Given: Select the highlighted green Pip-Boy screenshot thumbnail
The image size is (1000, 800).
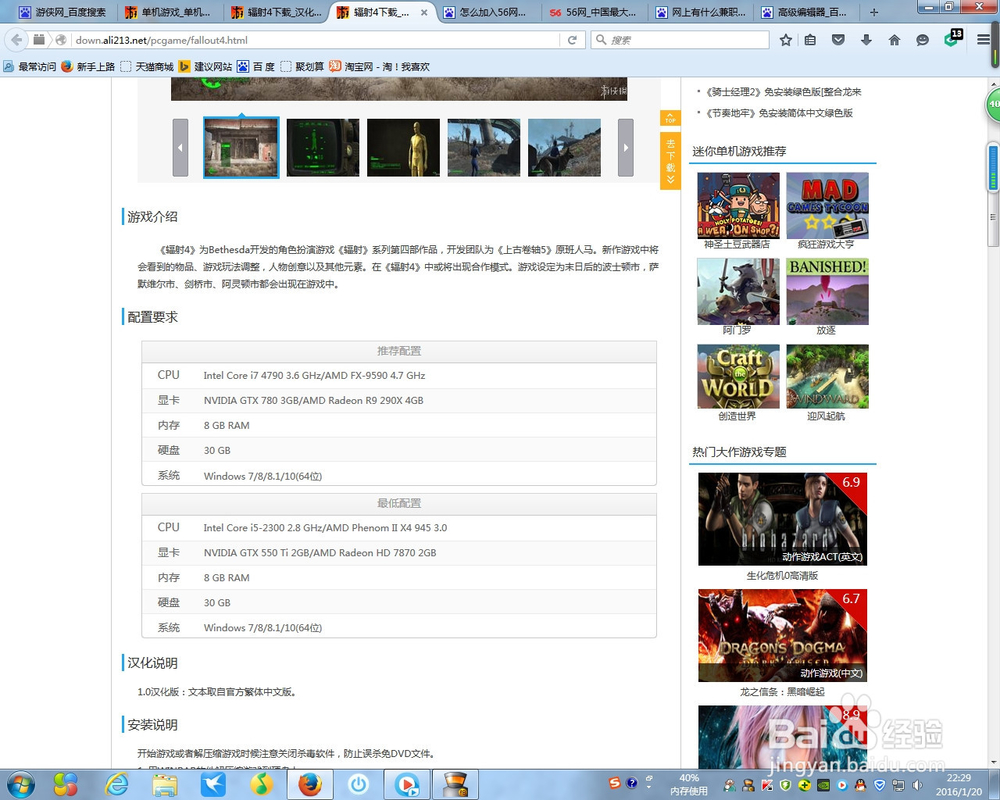Looking at the screenshot, I should pyautogui.click(x=240, y=147).
